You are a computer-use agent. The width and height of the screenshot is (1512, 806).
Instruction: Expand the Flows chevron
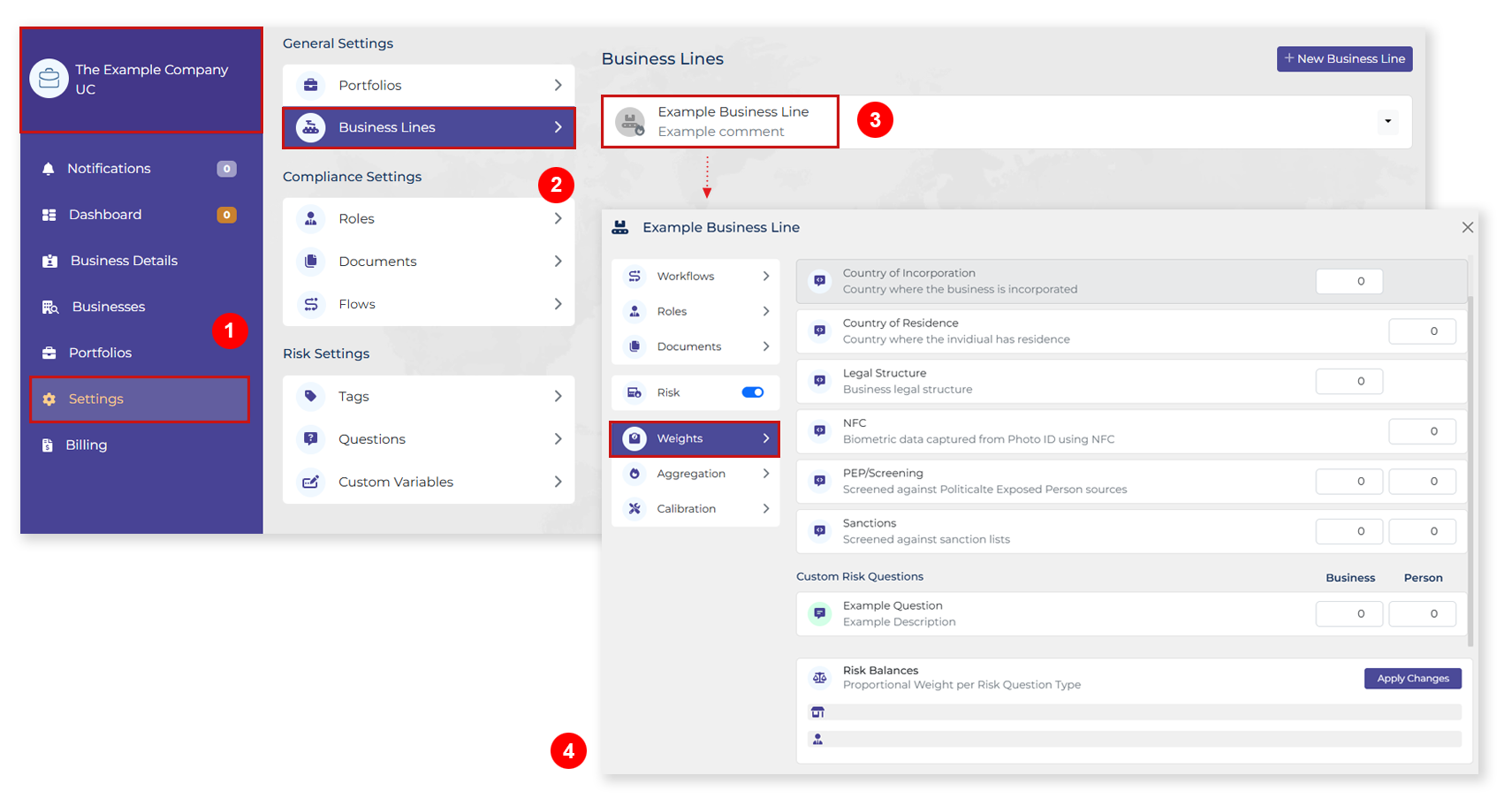click(x=558, y=304)
